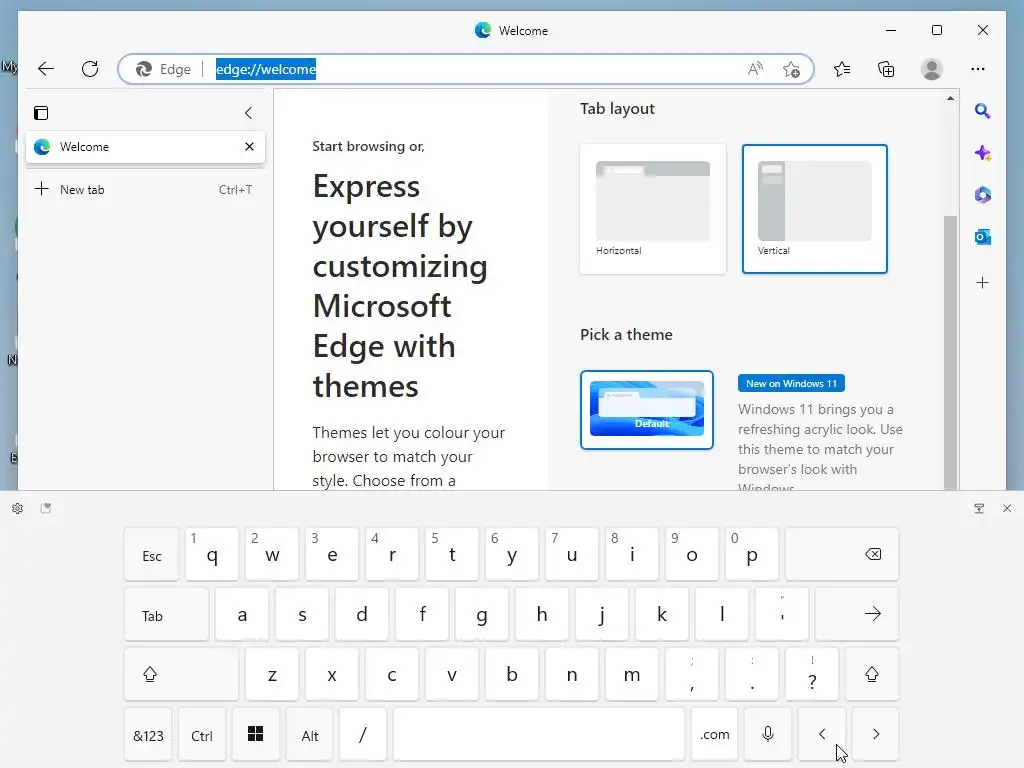Refresh the Welcome page
The width and height of the screenshot is (1024, 768).
[x=90, y=69]
